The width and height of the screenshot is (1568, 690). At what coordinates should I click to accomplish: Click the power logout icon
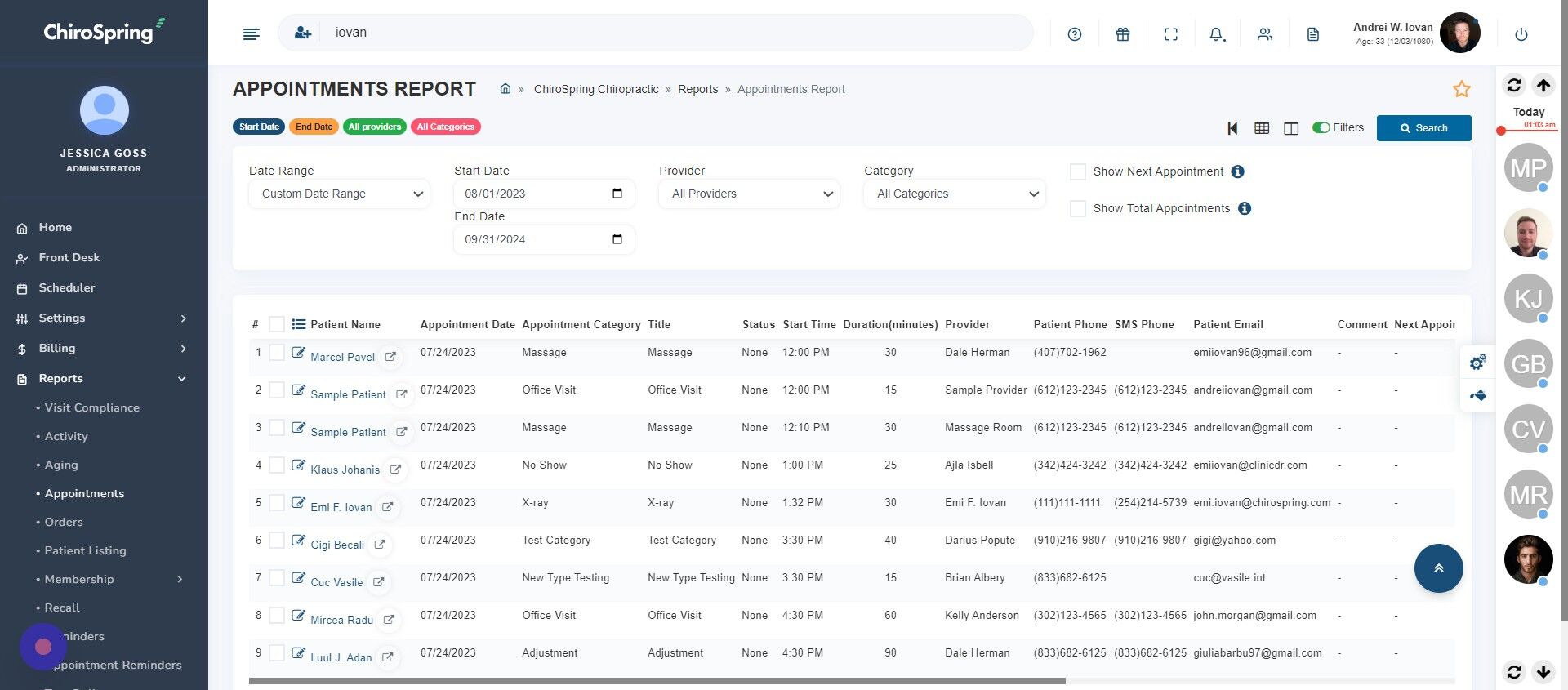(x=1521, y=34)
